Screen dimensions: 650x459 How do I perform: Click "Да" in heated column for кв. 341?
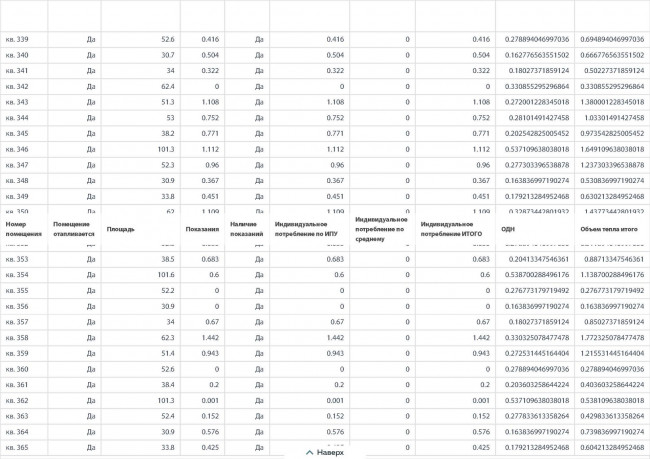pyautogui.click(x=91, y=70)
